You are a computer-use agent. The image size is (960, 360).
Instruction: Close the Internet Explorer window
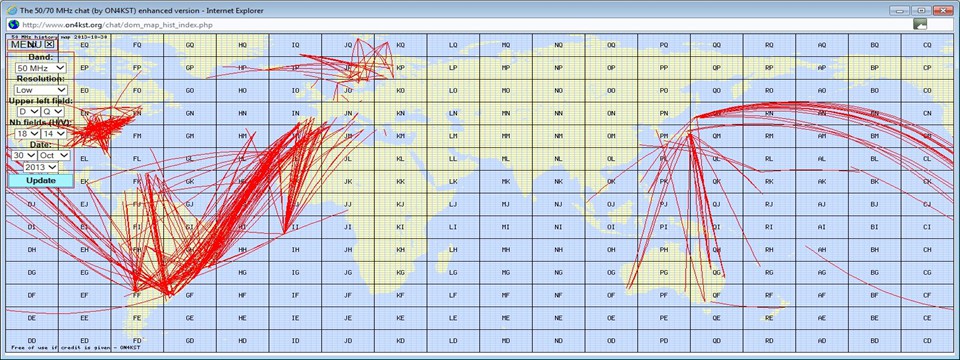pyautogui.click(x=942, y=10)
